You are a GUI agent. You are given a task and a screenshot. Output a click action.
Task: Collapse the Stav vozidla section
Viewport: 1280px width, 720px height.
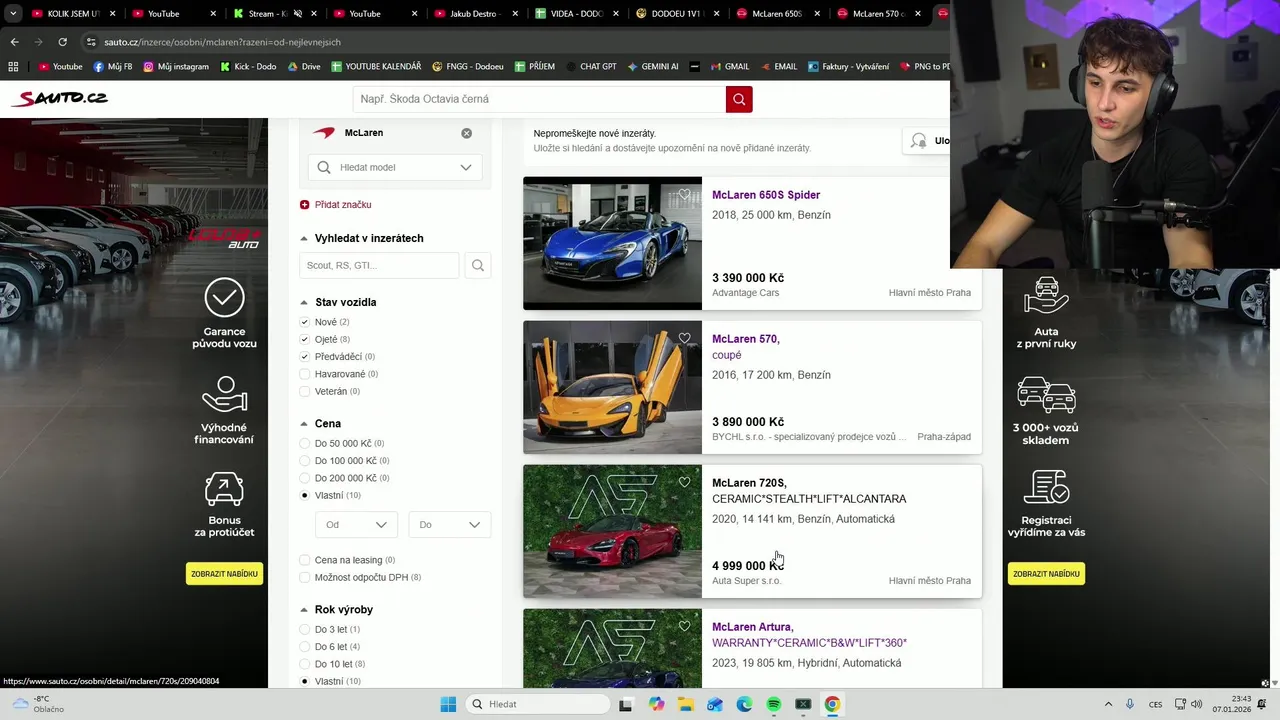(x=304, y=302)
